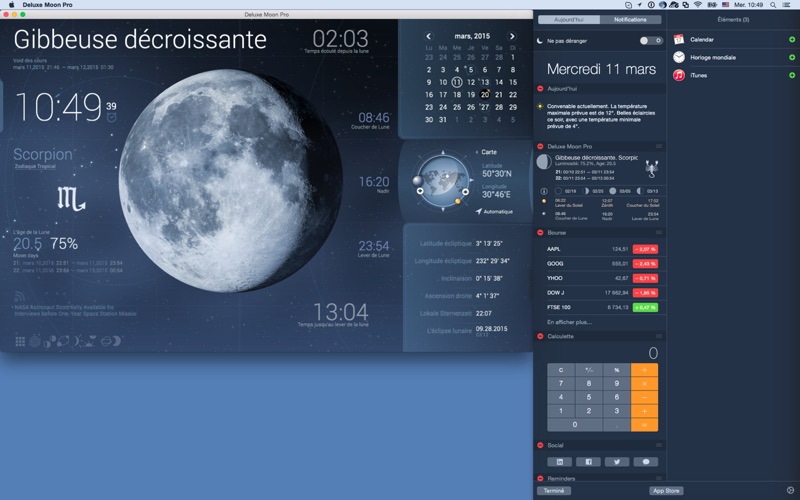Viewport: 800px width, 500px height.
Task: Click the alarm clock icon beside the time
Action: click(x=111, y=118)
